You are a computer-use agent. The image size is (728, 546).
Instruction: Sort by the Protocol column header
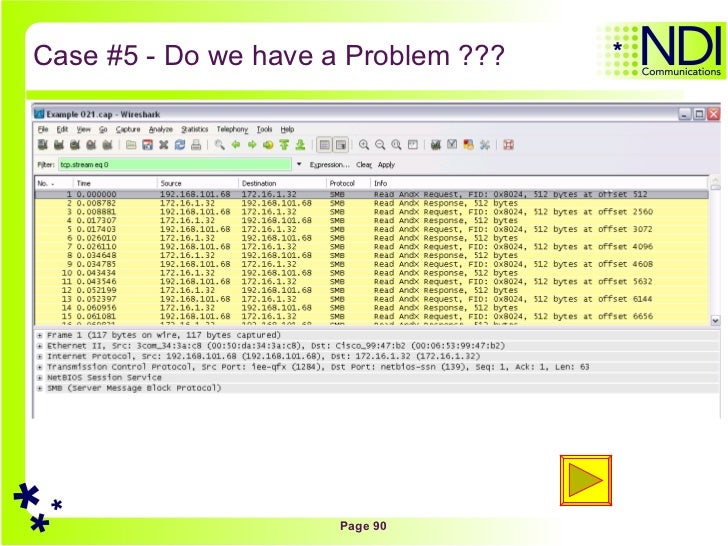(x=349, y=183)
